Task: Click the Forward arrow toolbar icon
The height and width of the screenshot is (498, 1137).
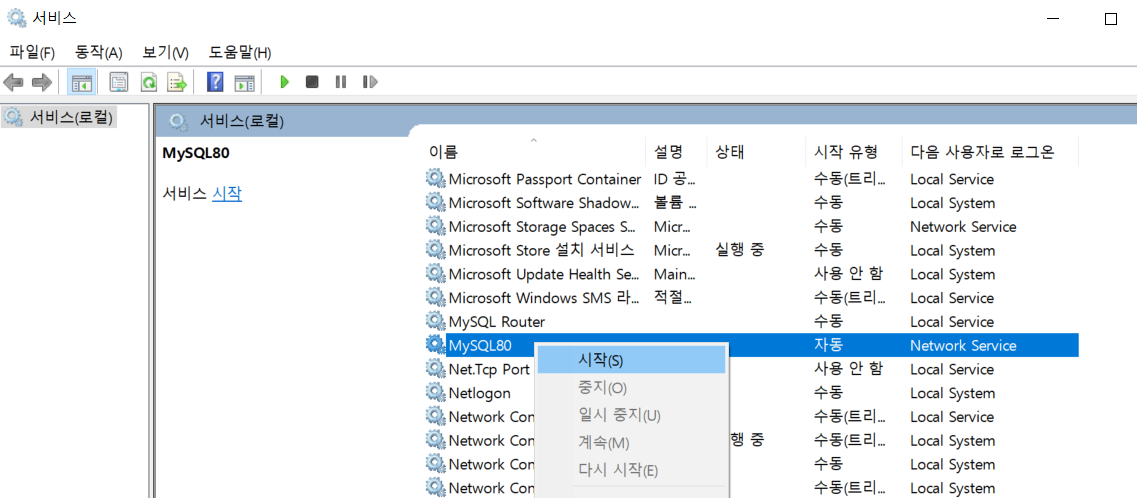Action: click(41, 82)
